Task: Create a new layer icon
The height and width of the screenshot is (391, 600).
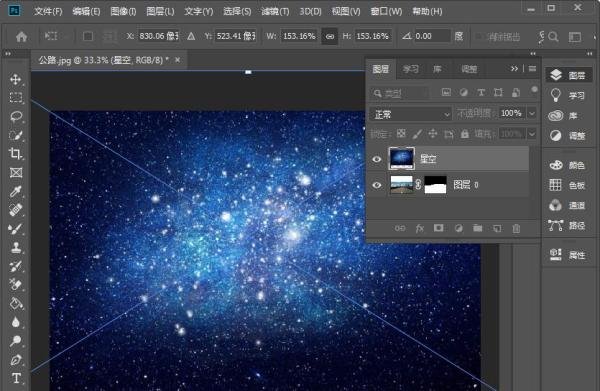Action: [x=497, y=228]
